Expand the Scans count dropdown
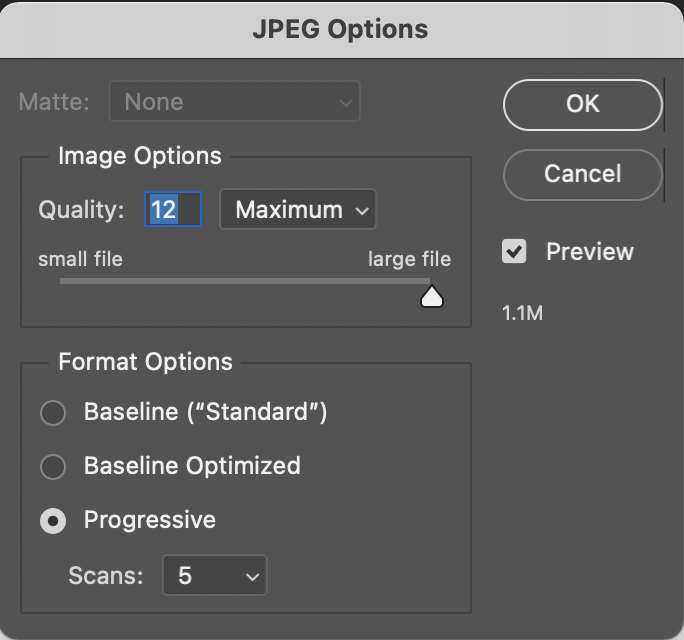The image size is (684, 640). point(214,576)
